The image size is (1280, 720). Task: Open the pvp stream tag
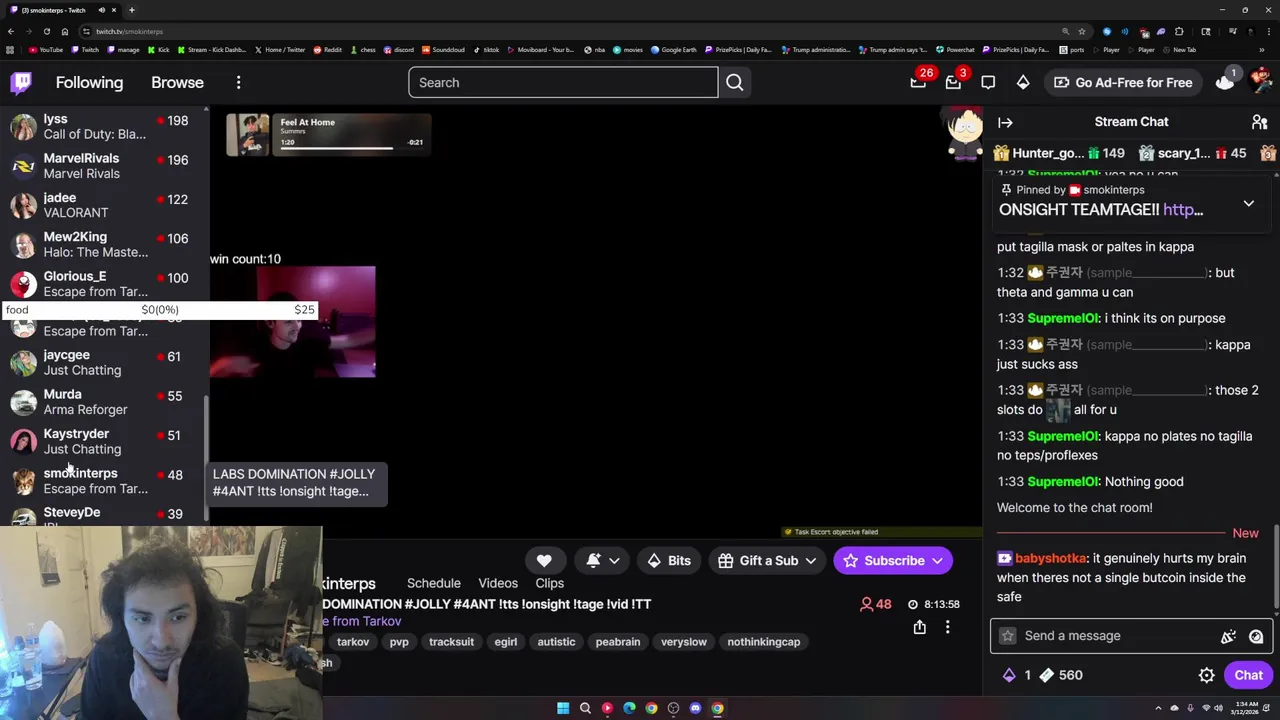(x=399, y=641)
